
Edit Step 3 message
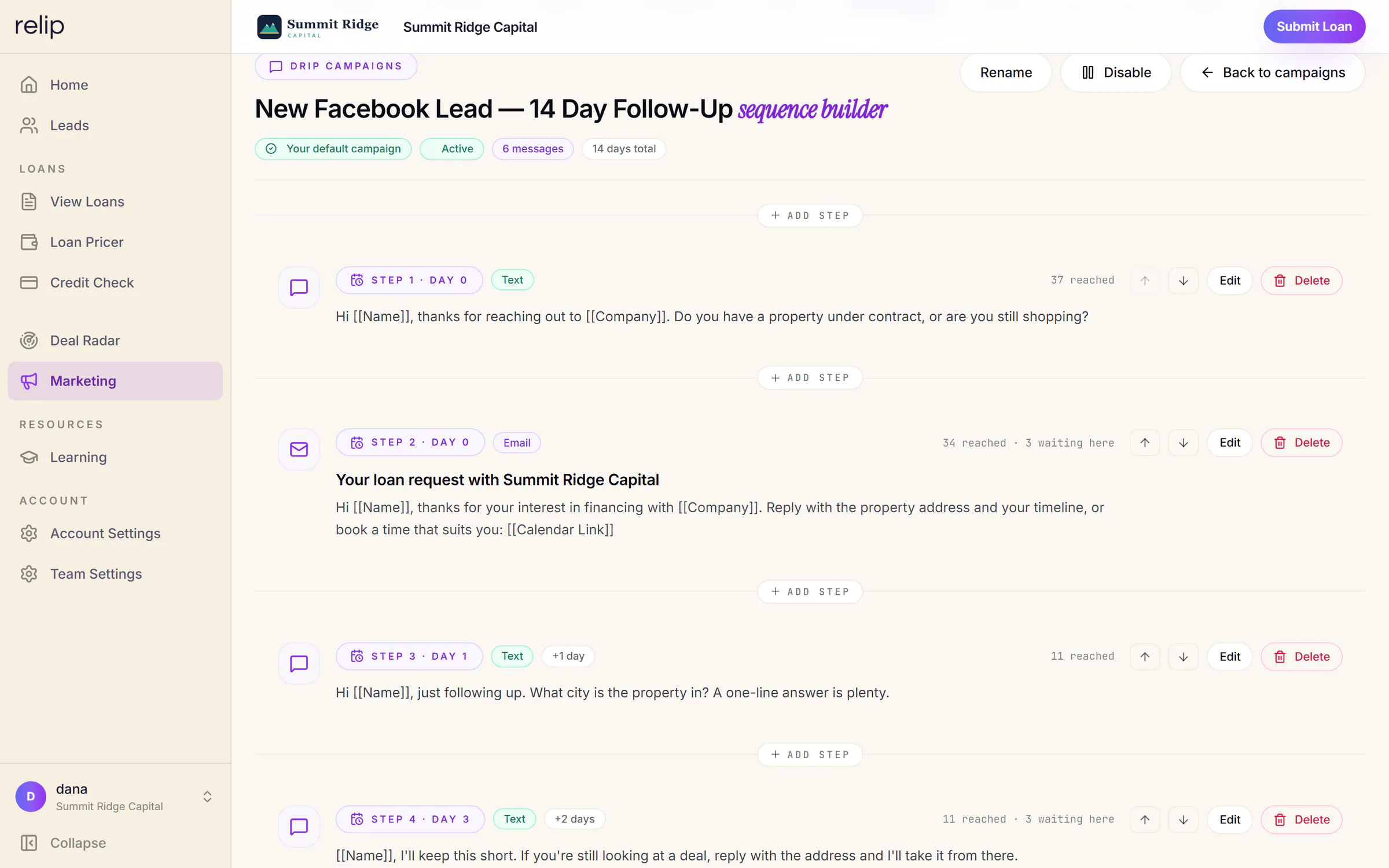tap(1229, 657)
